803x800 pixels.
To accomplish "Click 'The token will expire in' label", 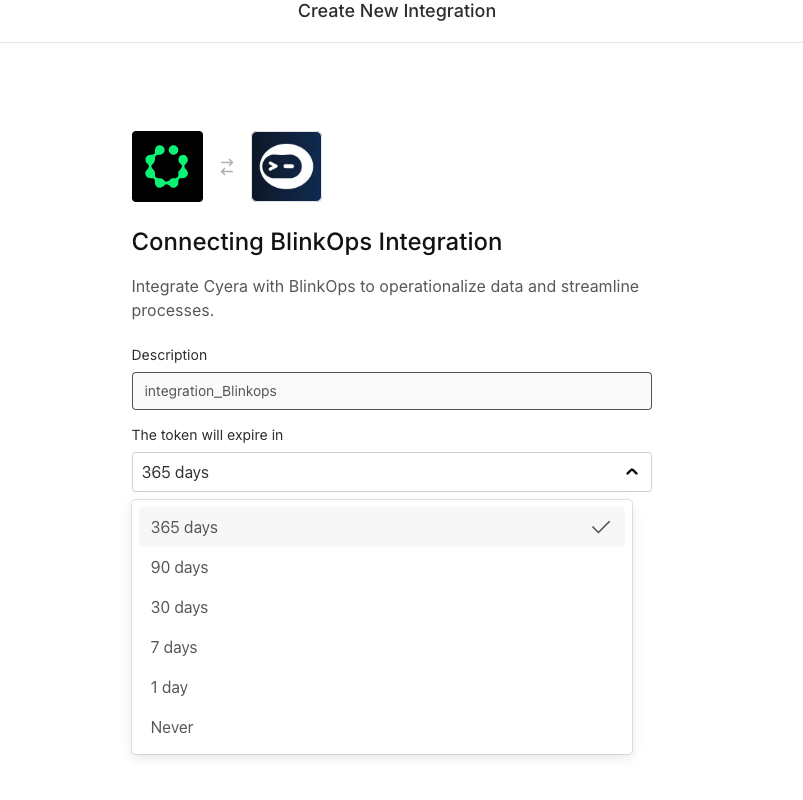I will [207, 435].
